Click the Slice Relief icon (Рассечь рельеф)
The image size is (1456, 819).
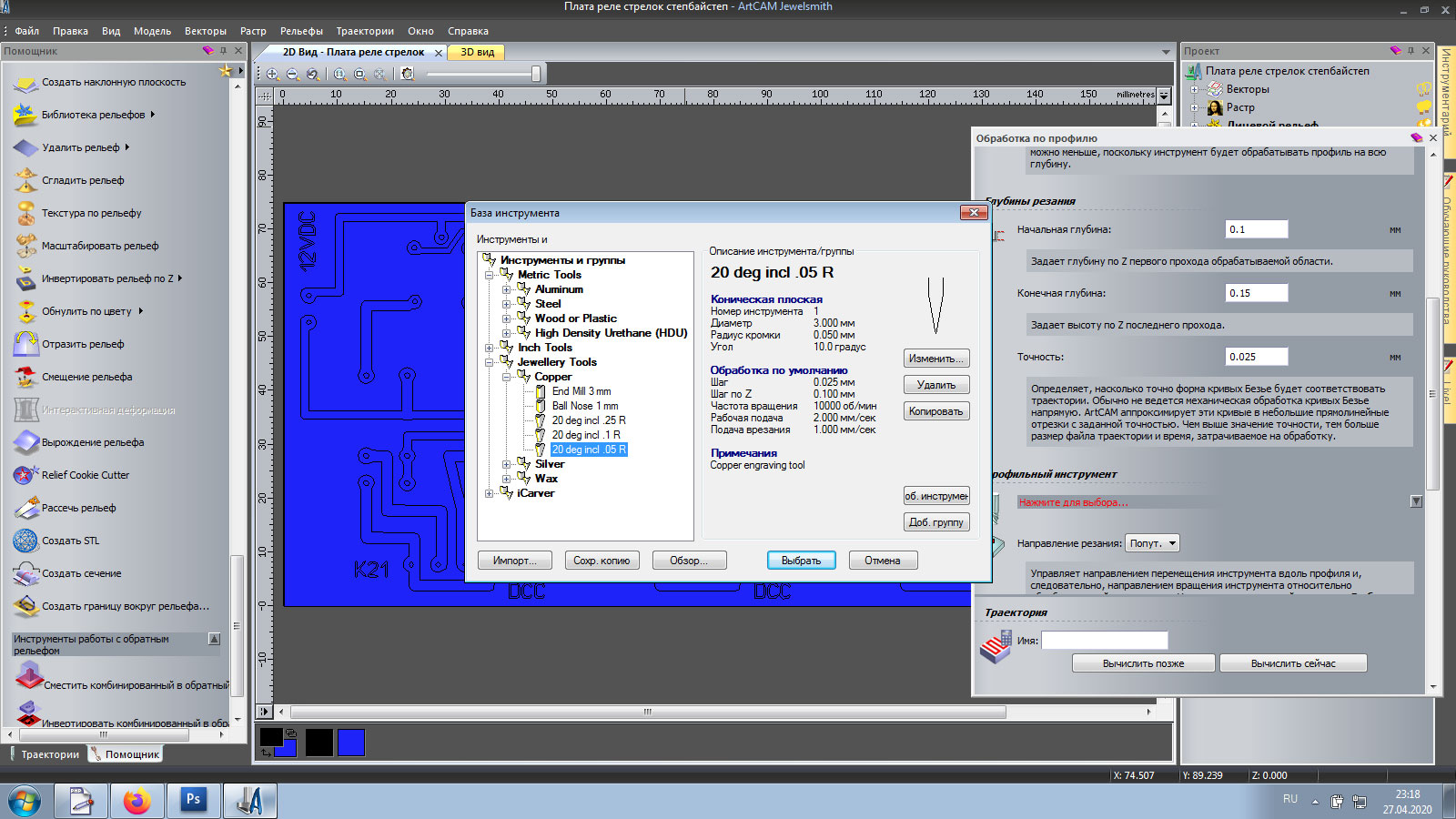click(25, 508)
